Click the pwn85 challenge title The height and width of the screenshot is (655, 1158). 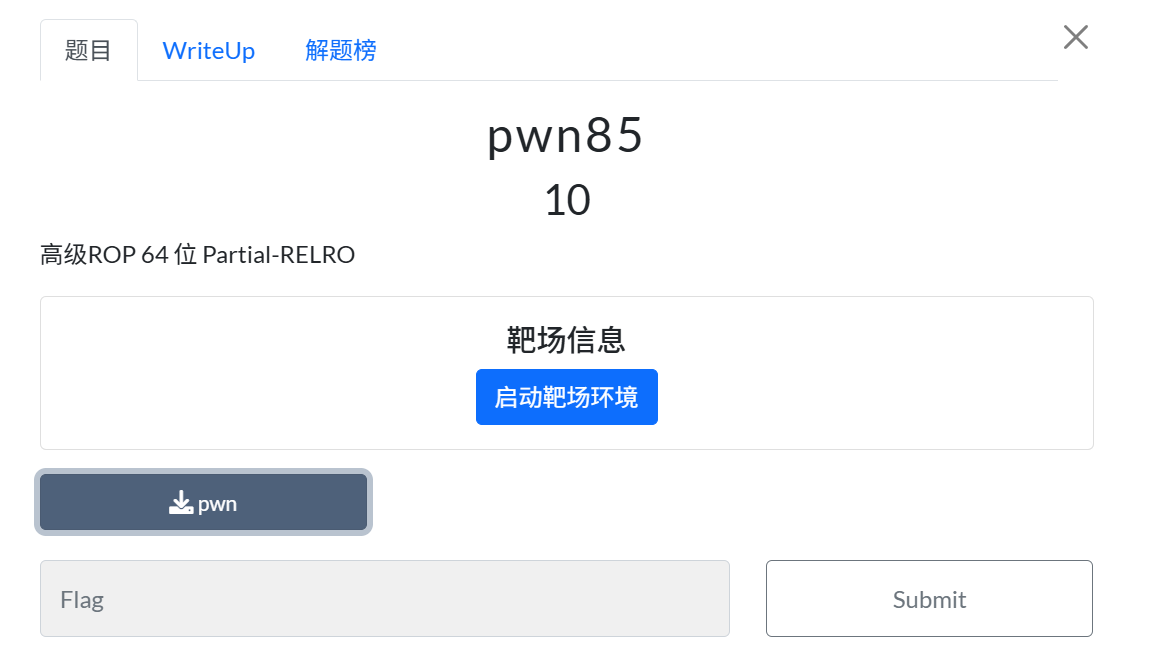[x=565, y=137]
